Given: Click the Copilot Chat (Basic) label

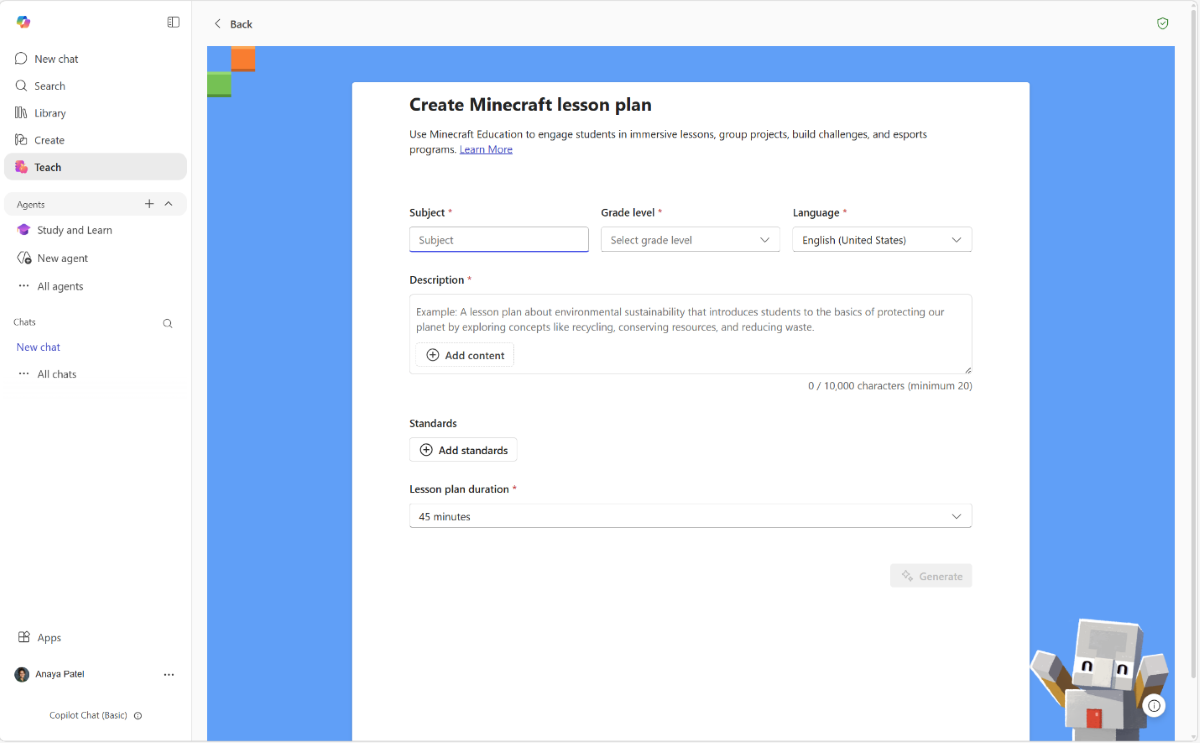Looking at the screenshot, I should click(88, 716).
